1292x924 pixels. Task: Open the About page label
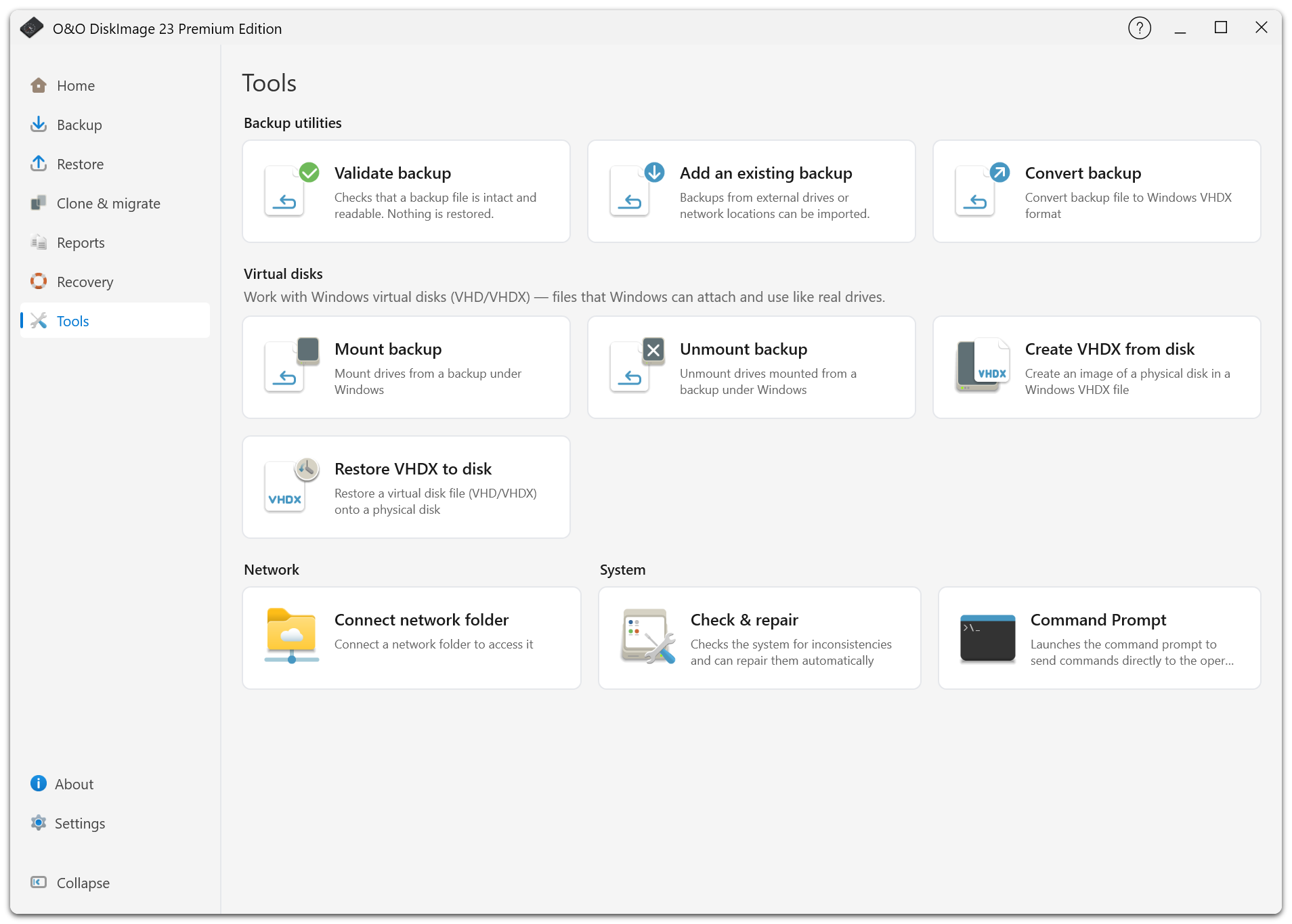[74, 785]
